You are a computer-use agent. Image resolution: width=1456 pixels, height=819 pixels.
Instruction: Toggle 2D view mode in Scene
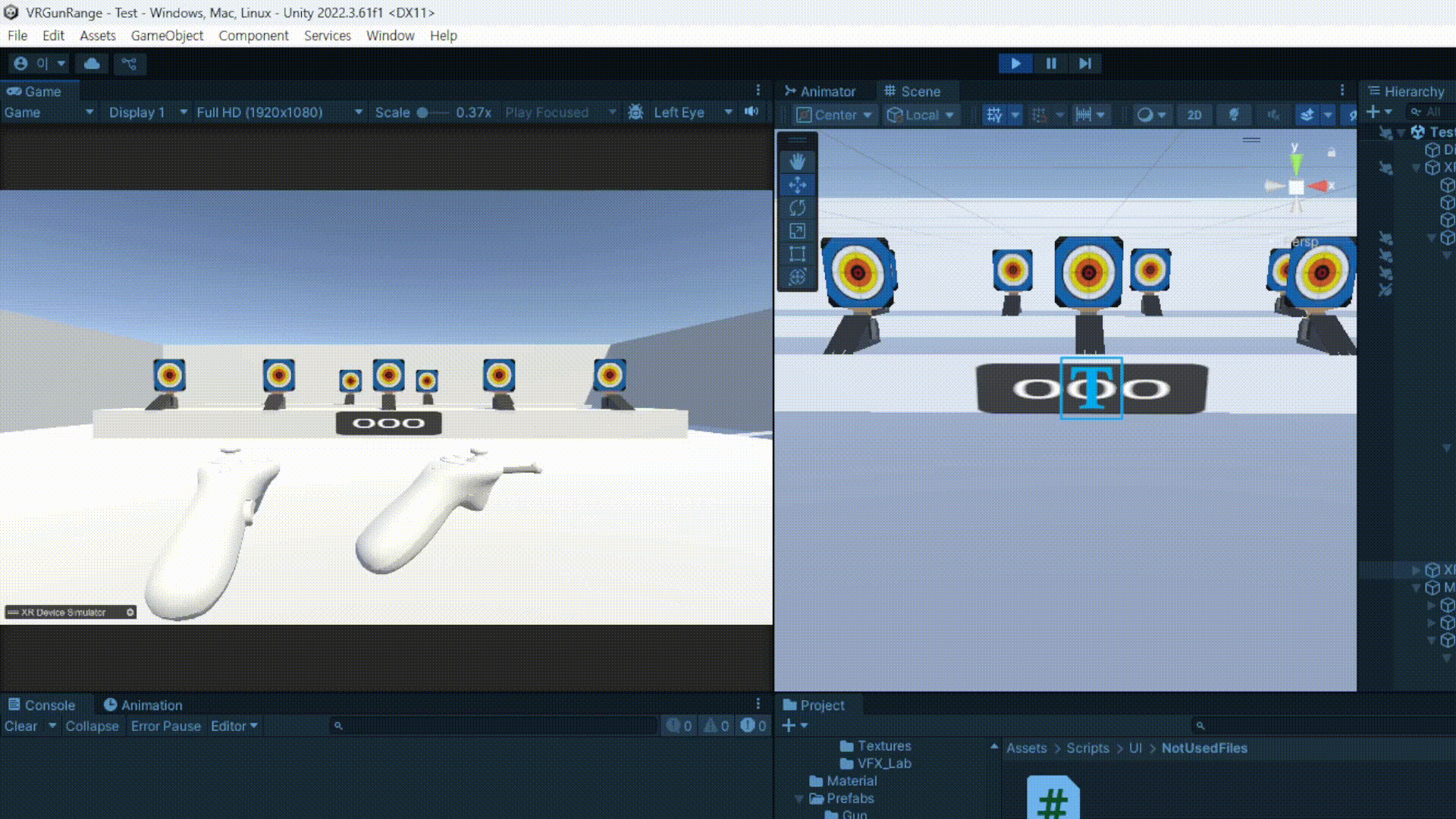point(1194,115)
